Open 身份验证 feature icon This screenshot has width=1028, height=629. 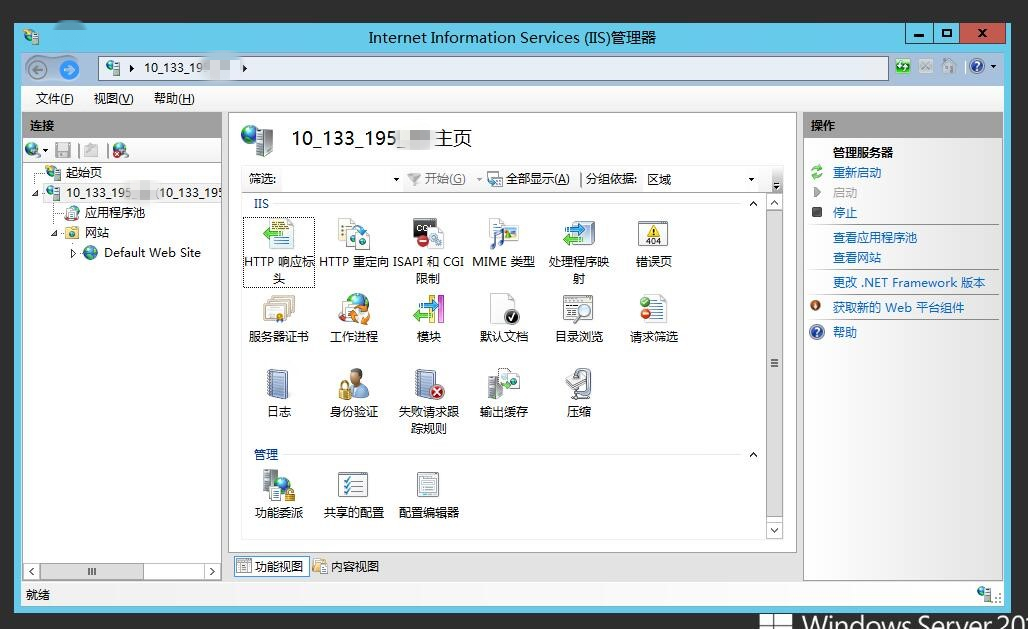point(353,394)
